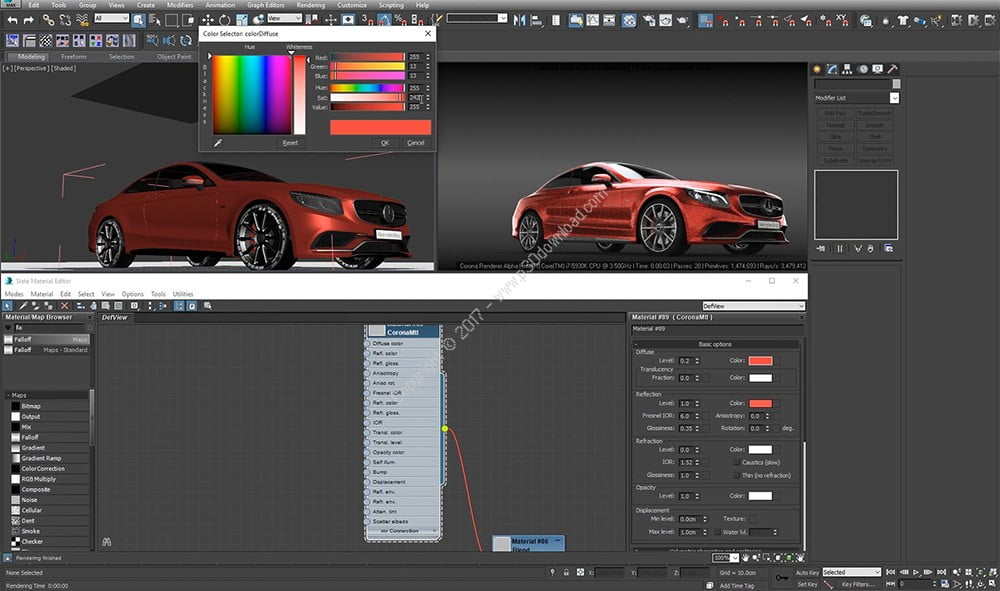1000x591 pixels.
Task: Click the map slot beside Diffuse color swatch
Action: (777, 361)
